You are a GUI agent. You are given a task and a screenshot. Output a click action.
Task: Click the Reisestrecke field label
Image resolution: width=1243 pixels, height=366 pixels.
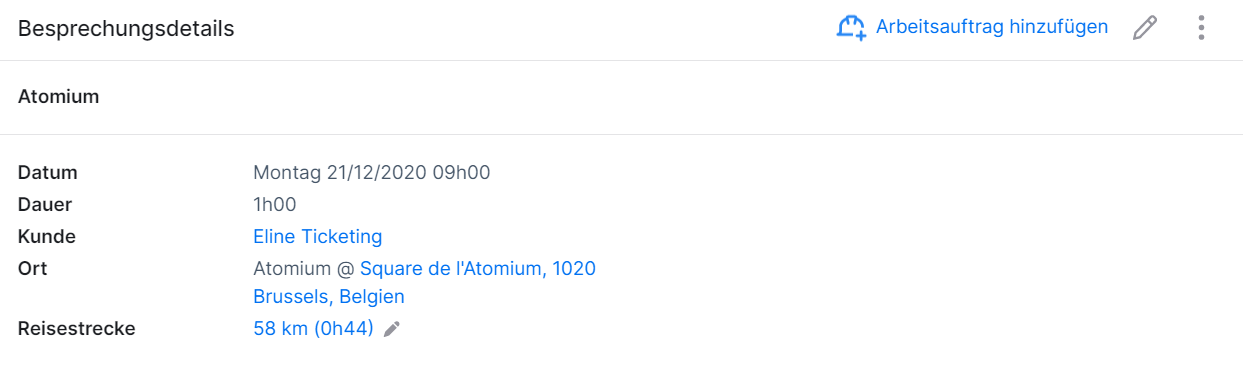coord(77,329)
